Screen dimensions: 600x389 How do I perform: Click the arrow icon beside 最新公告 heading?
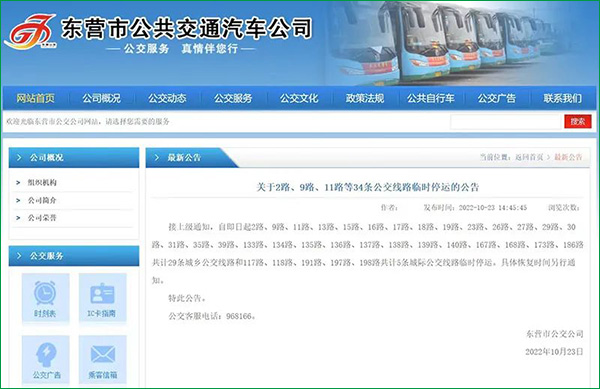[x=156, y=158]
